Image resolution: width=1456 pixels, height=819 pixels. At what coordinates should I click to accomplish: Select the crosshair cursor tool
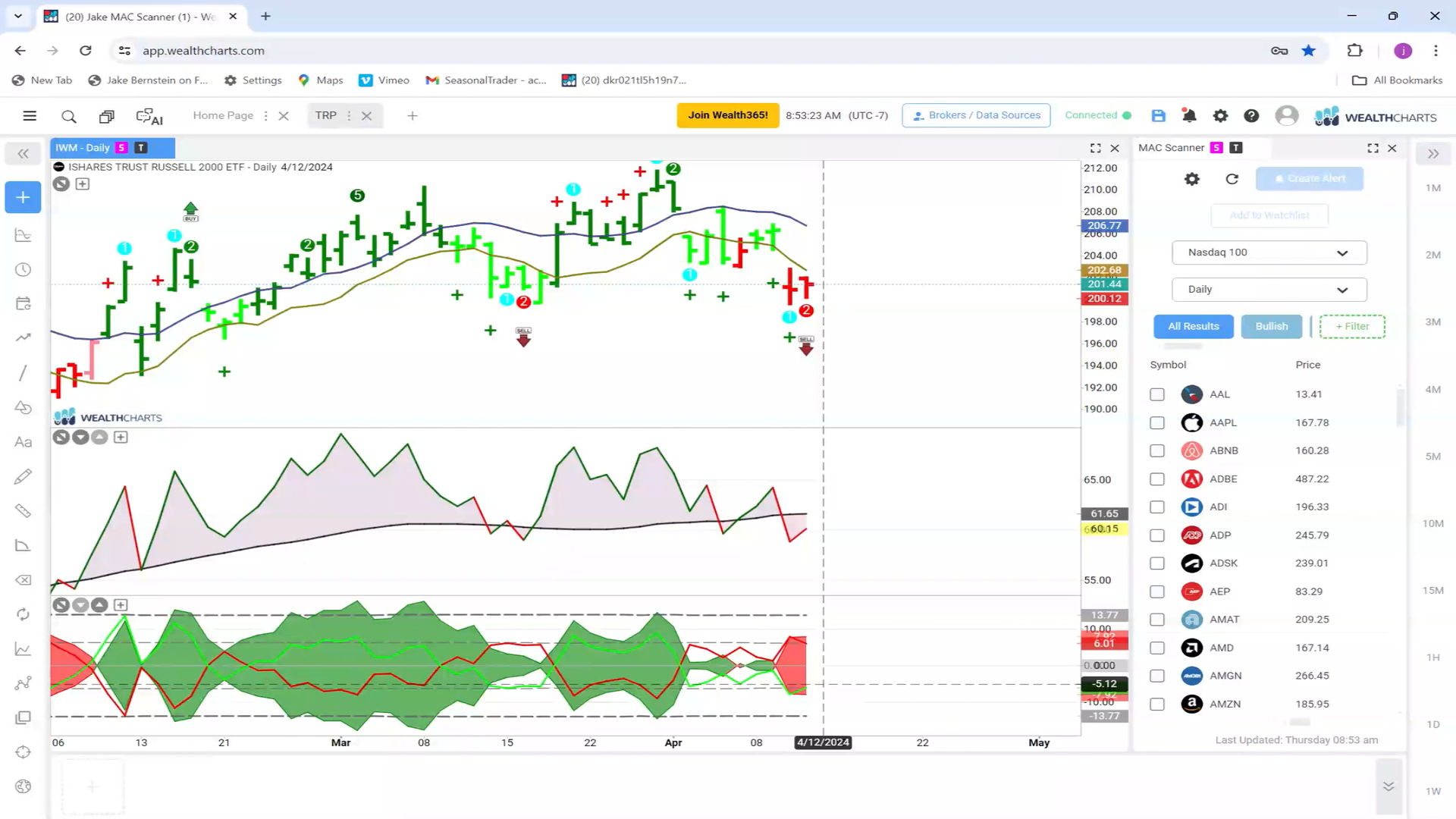tap(23, 752)
